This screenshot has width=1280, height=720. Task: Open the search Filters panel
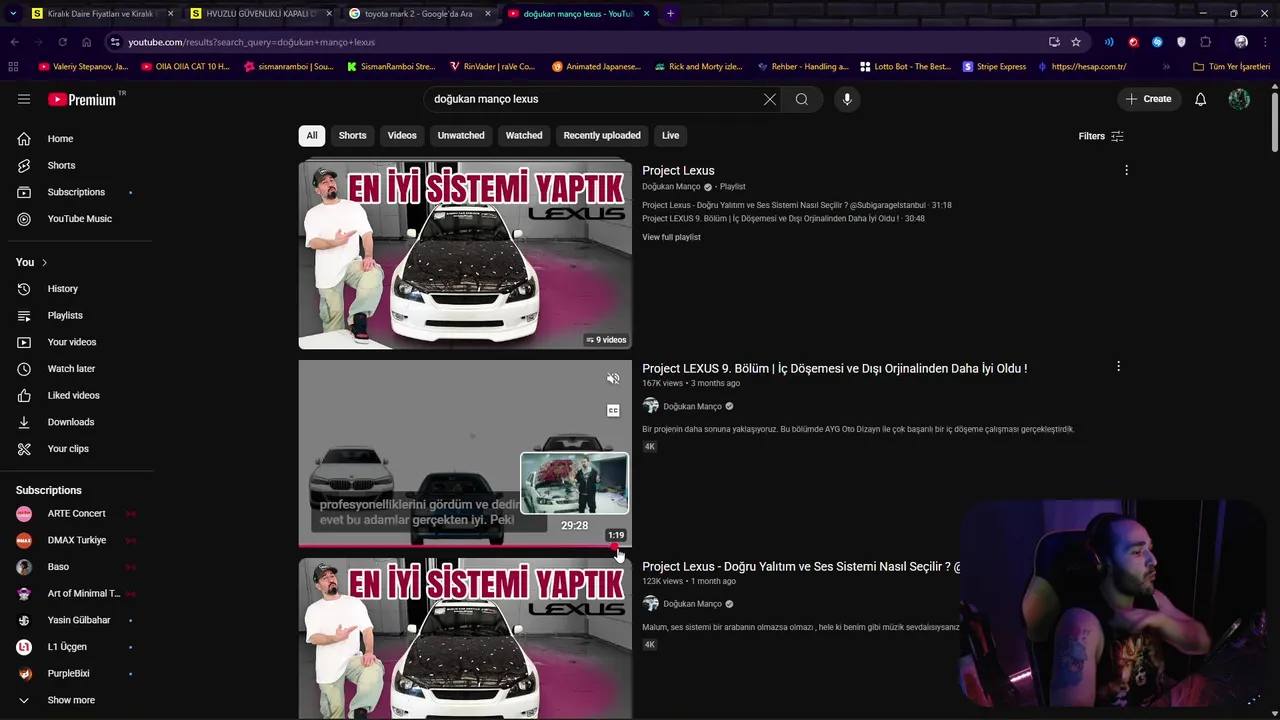pos(1101,136)
